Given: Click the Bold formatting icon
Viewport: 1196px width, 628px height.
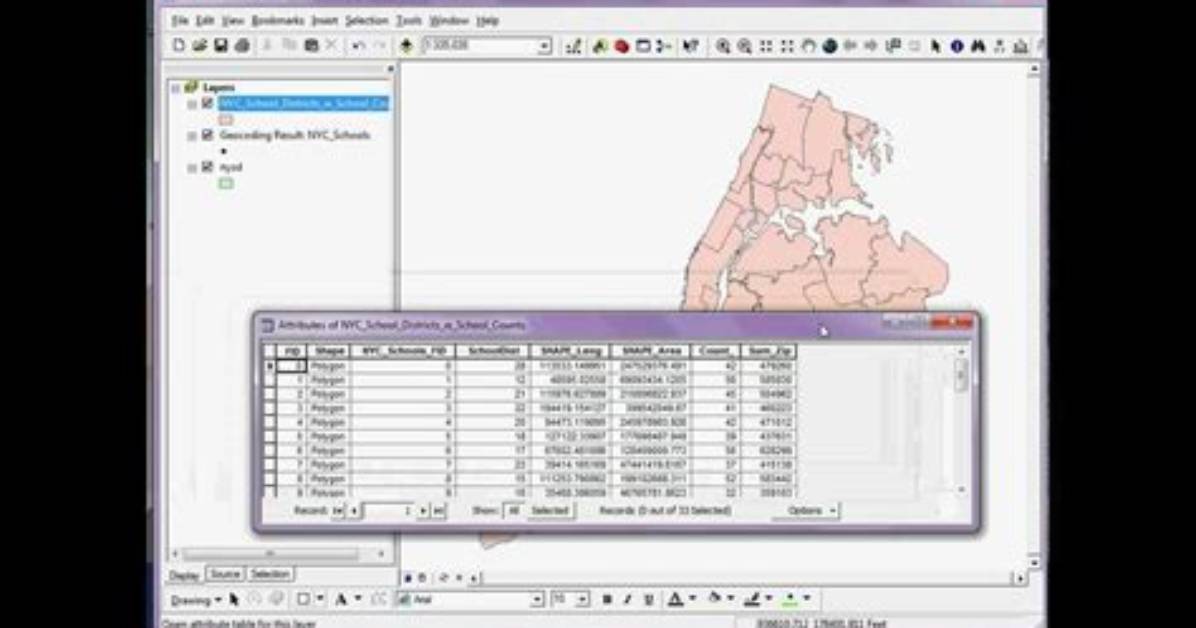Looking at the screenshot, I should pos(607,600).
